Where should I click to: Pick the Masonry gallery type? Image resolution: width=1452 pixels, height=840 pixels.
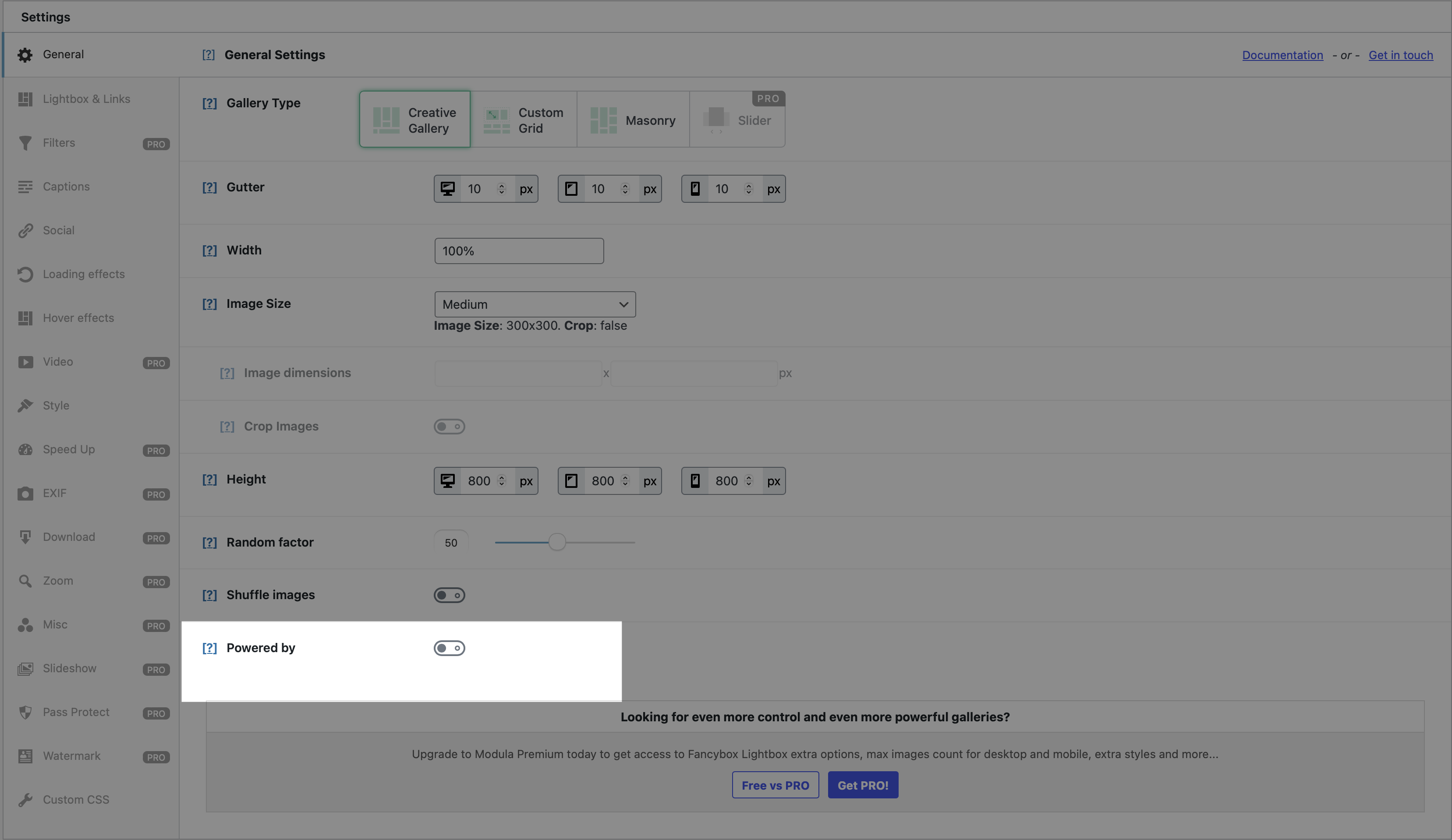(633, 120)
